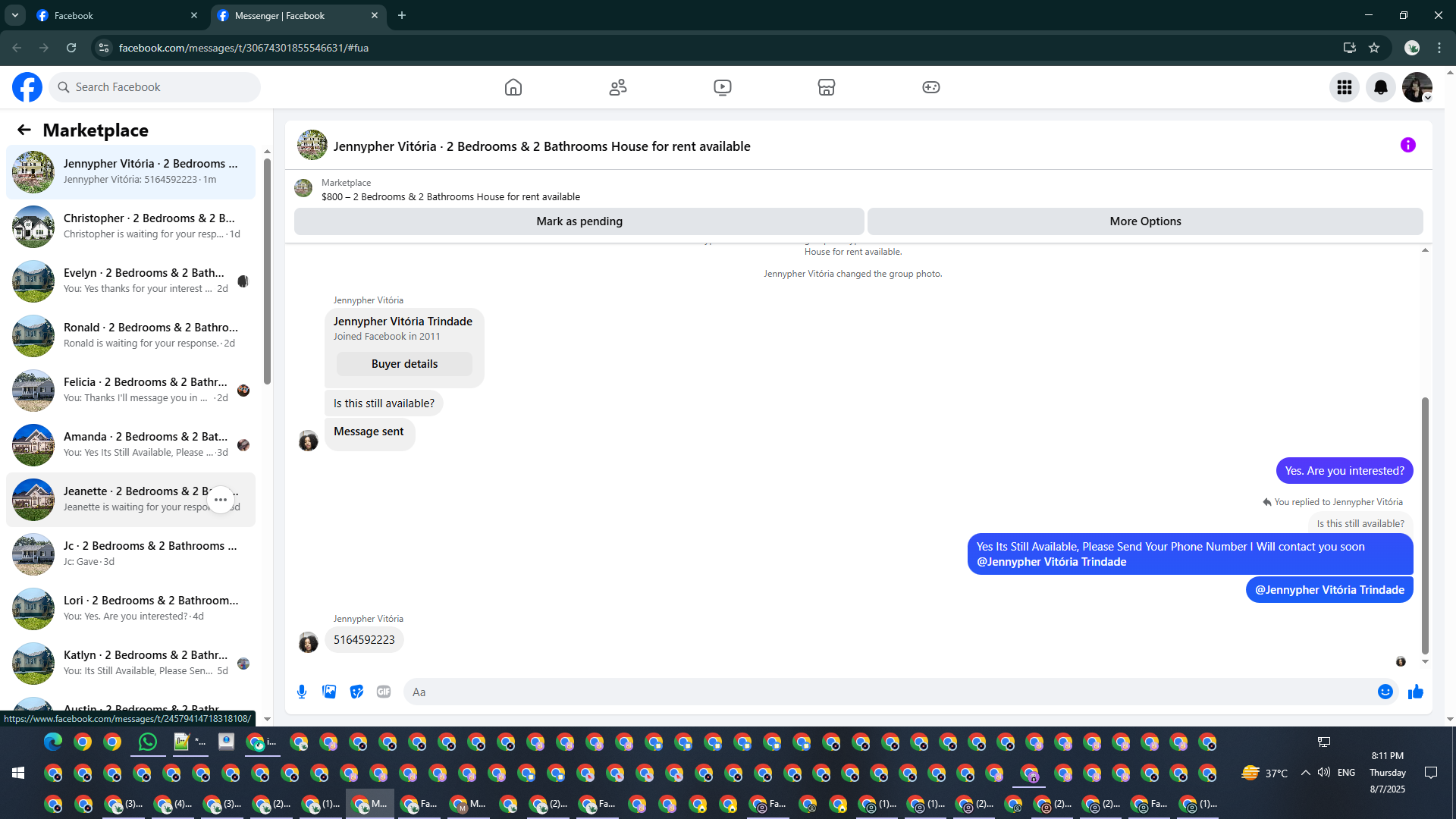Open the Marketplace store icon
Viewport: 1456px width, 819px height.
pos(827,87)
